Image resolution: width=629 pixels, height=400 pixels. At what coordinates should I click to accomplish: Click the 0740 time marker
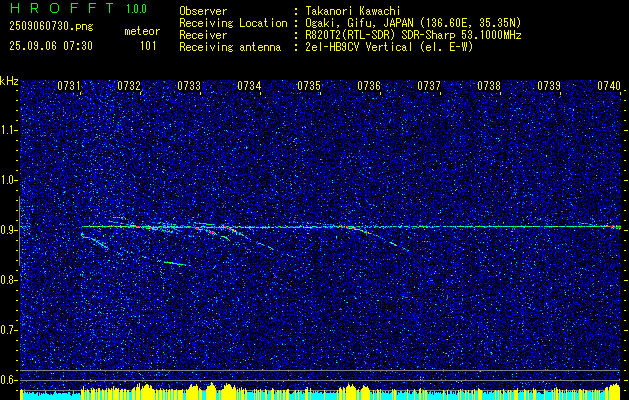pos(609,85)
